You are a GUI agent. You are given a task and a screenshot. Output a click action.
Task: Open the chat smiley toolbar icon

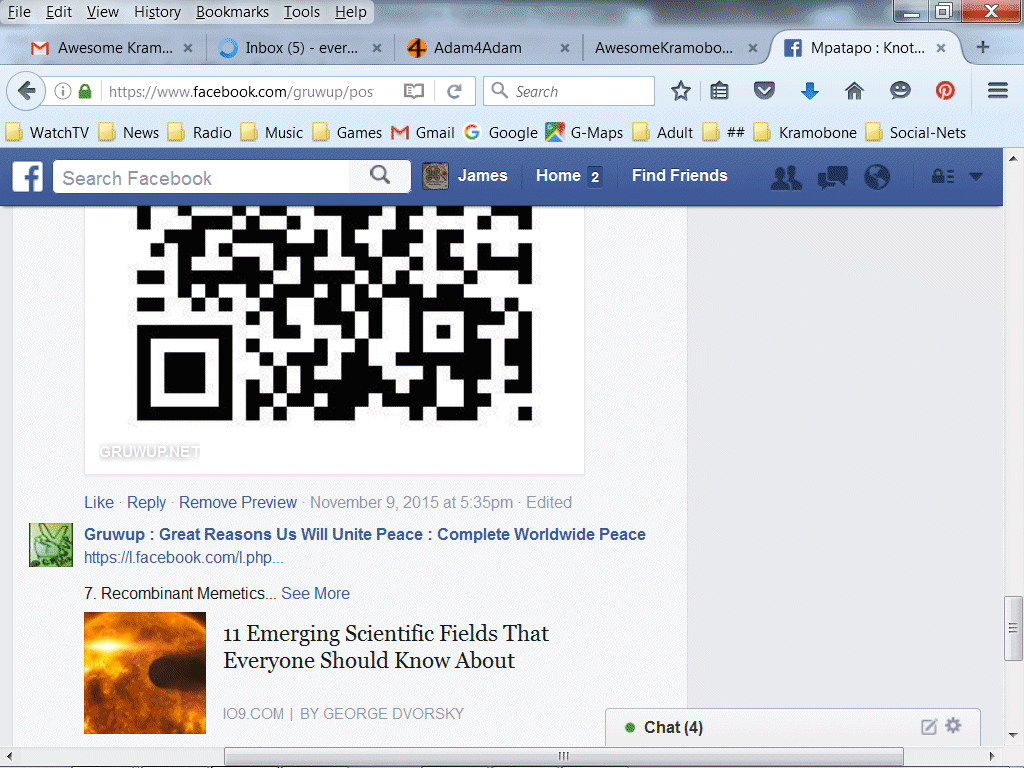click(x=900, y=90)
